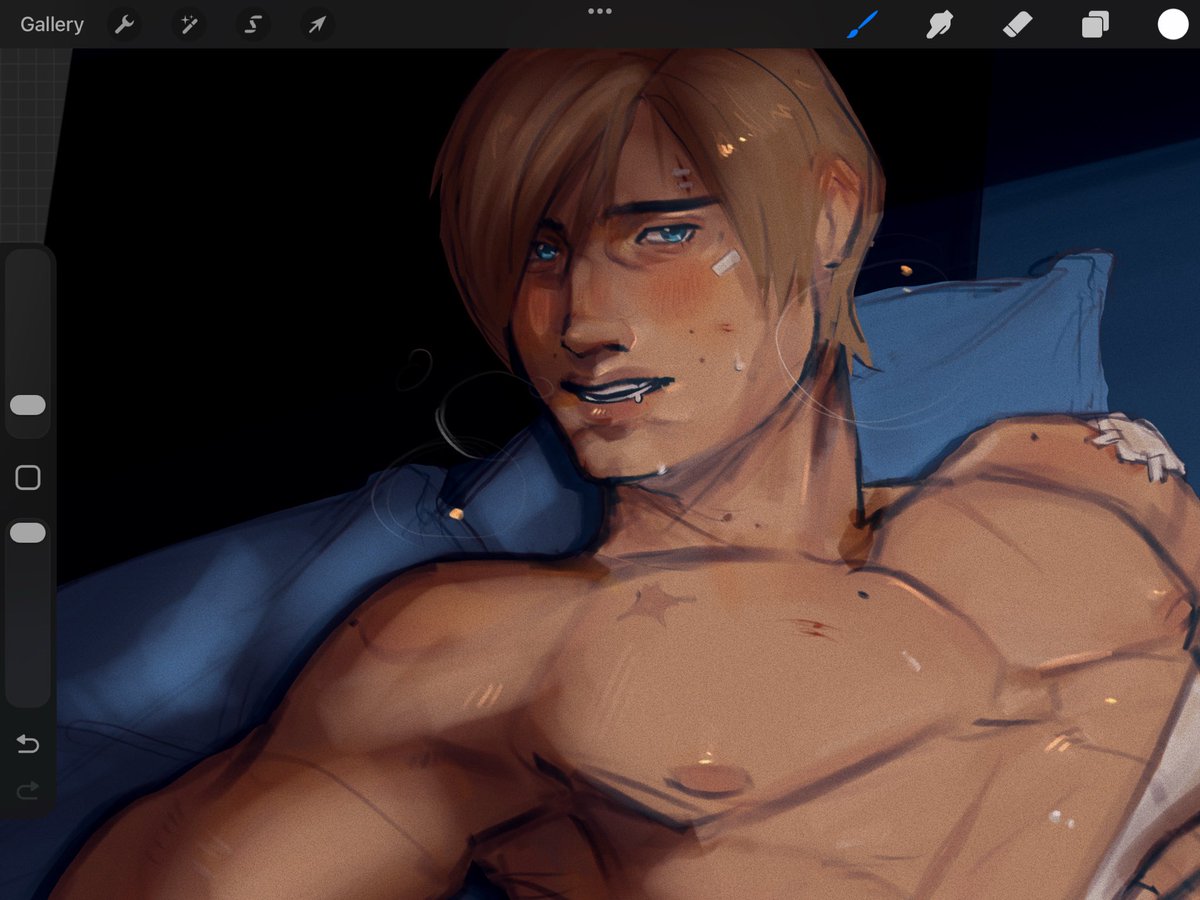Open the Actions wrench menu

(x=124, y=25)
